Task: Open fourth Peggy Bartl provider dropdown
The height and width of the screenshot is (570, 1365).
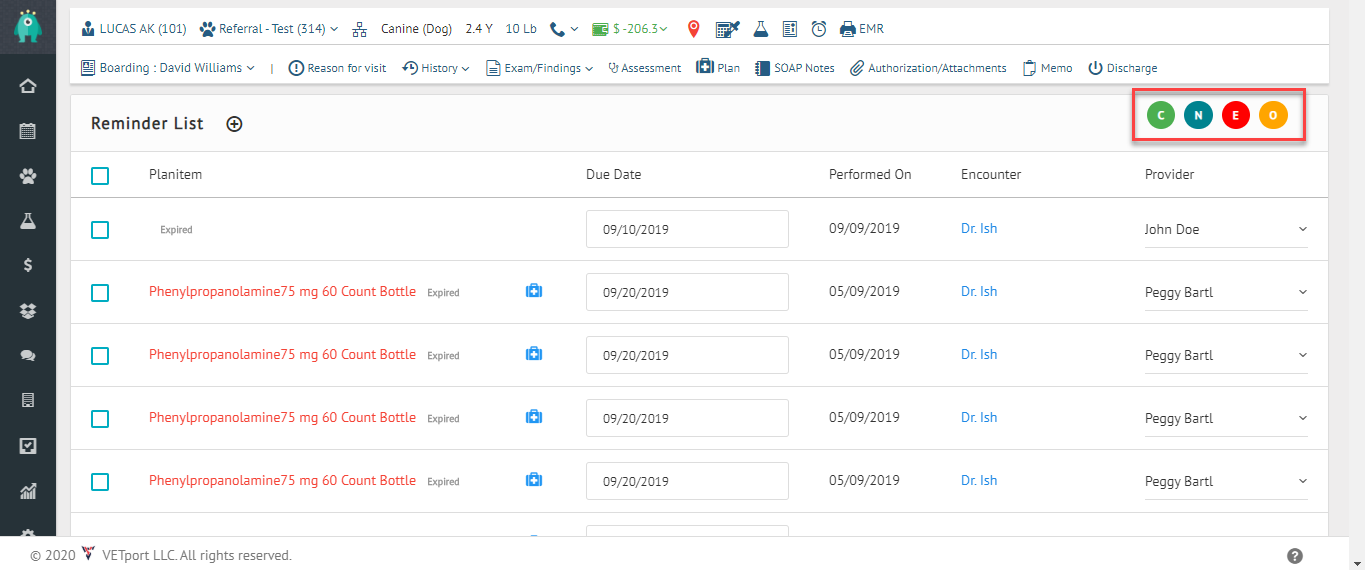Action: coord(1226,481)
